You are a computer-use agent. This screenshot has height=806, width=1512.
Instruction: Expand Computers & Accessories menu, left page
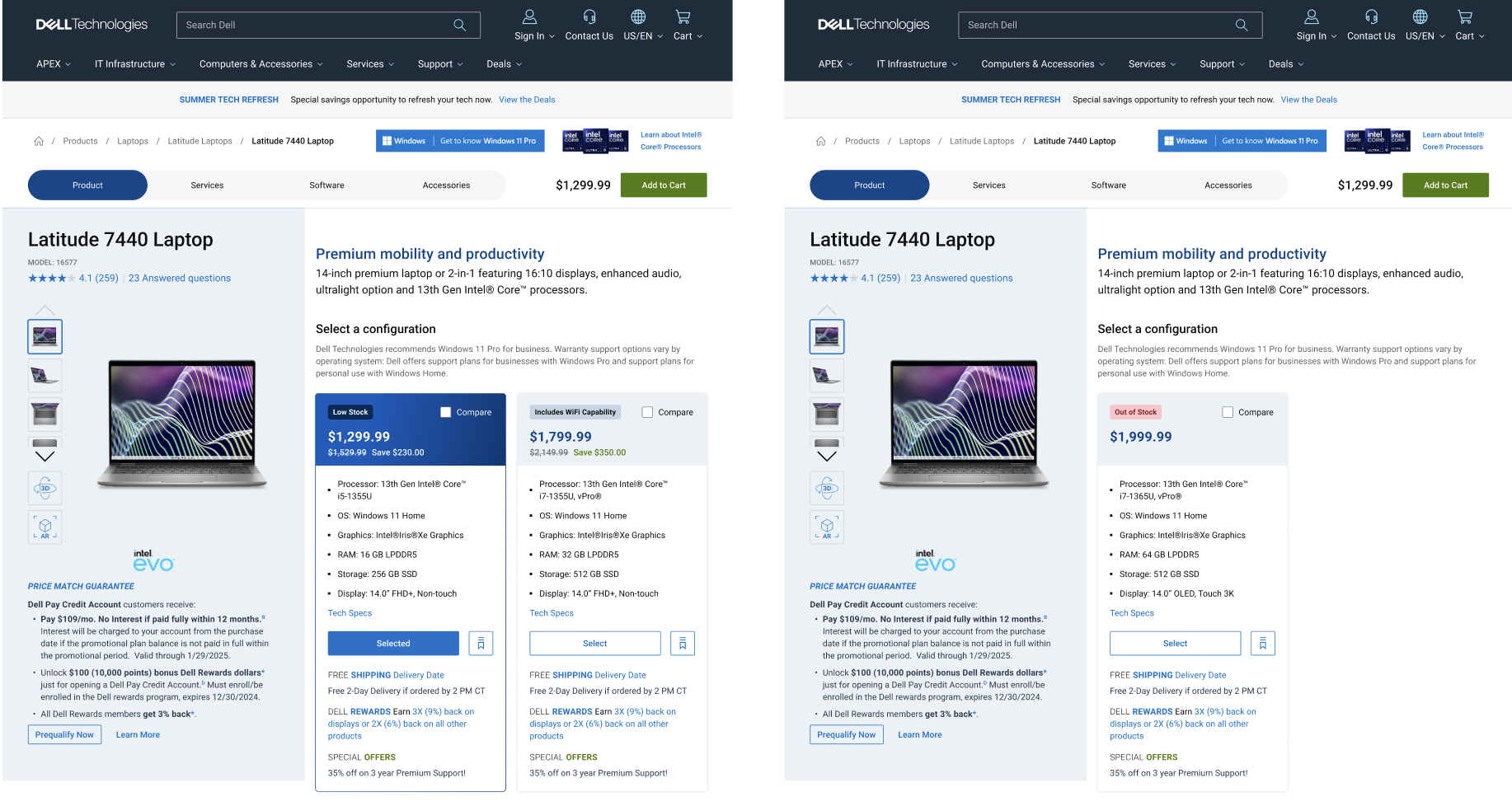tap(261, 64)
